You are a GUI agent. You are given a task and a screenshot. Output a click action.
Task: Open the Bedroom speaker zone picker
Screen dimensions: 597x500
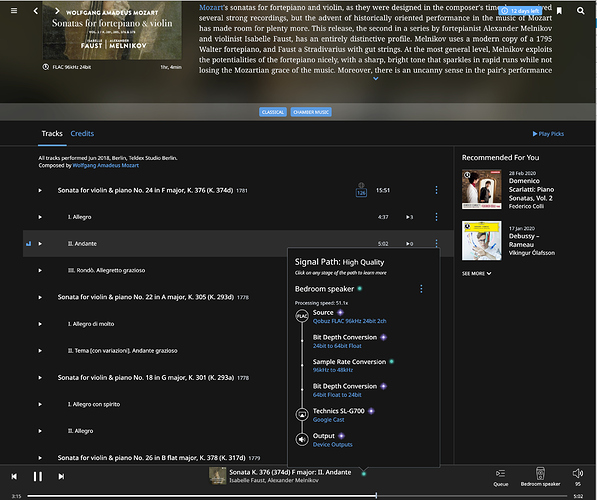[540, 477]
